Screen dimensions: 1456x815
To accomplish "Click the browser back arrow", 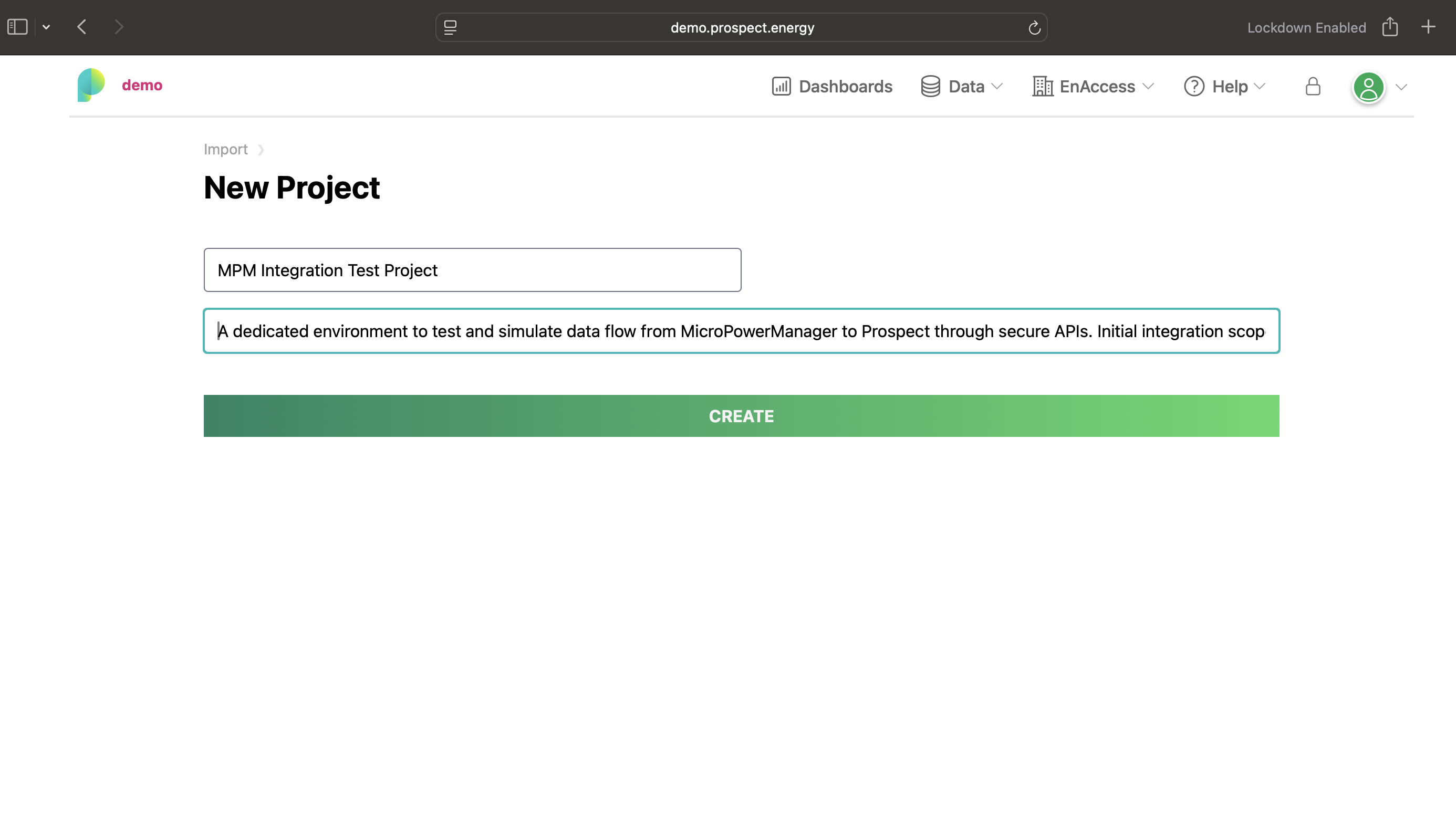I will click(x=81, y=26).
